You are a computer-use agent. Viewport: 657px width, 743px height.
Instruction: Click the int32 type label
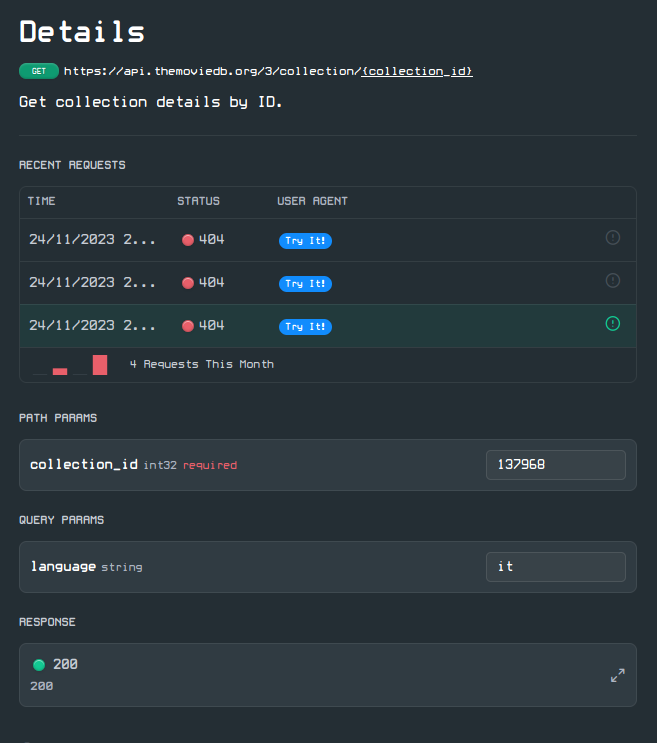(160, 465)
